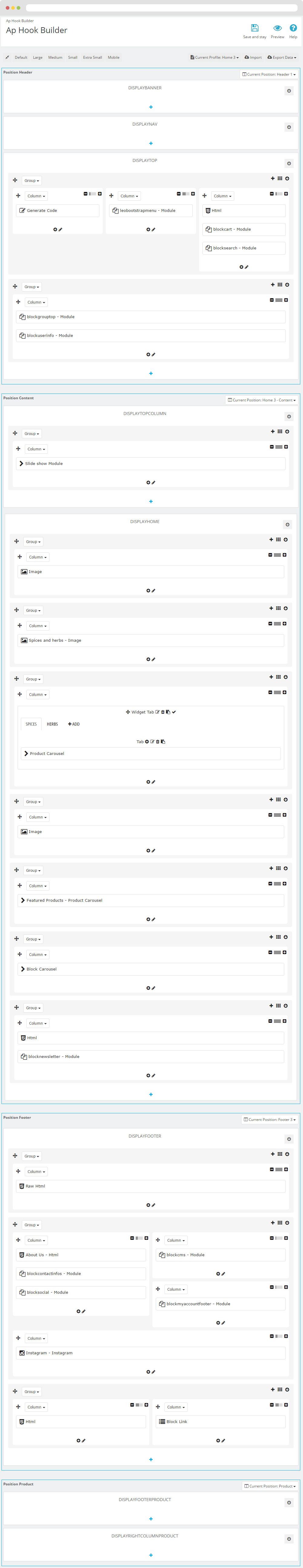Click the responsive view pin icon before Default
Image resolution: width=303 pixels, height=1568 pixels.
point(7,57)
